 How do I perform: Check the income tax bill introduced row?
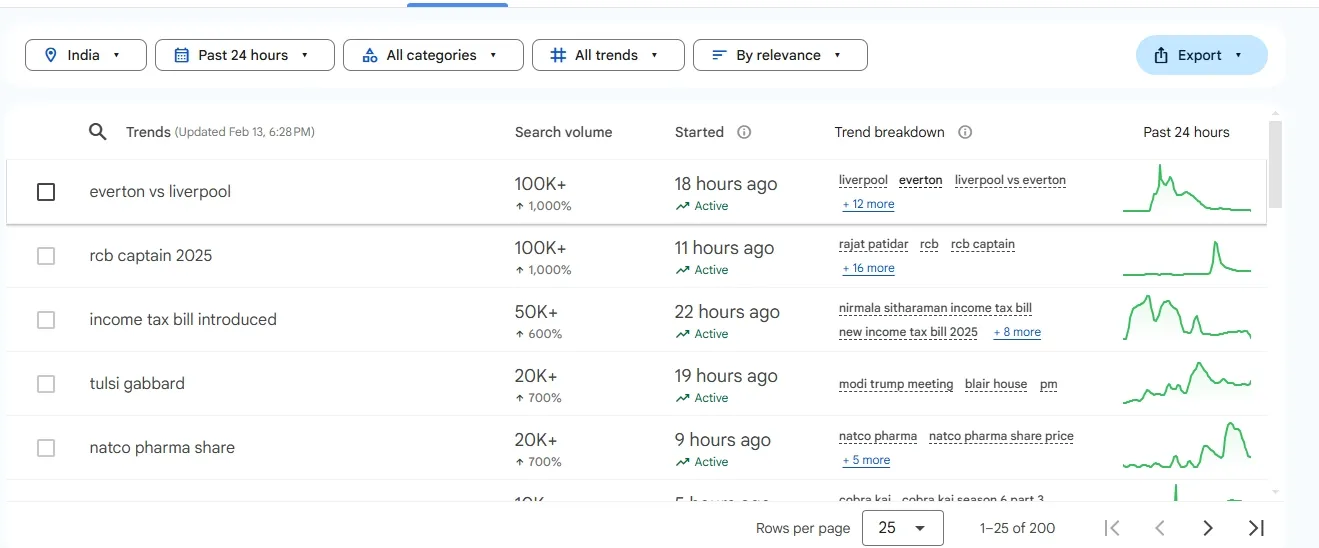[x=46, y=320]
